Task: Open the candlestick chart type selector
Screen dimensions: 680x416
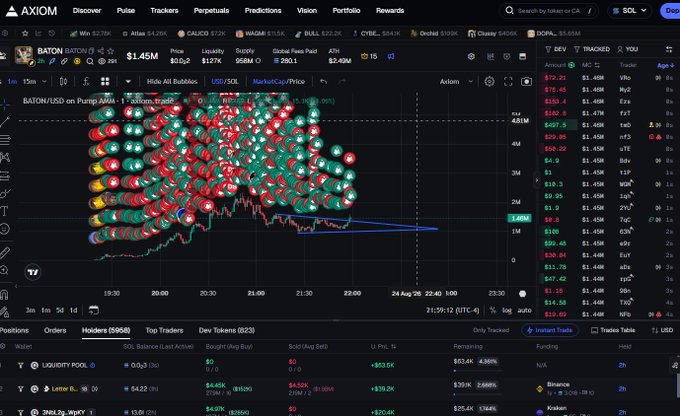Action: (63, 81)
